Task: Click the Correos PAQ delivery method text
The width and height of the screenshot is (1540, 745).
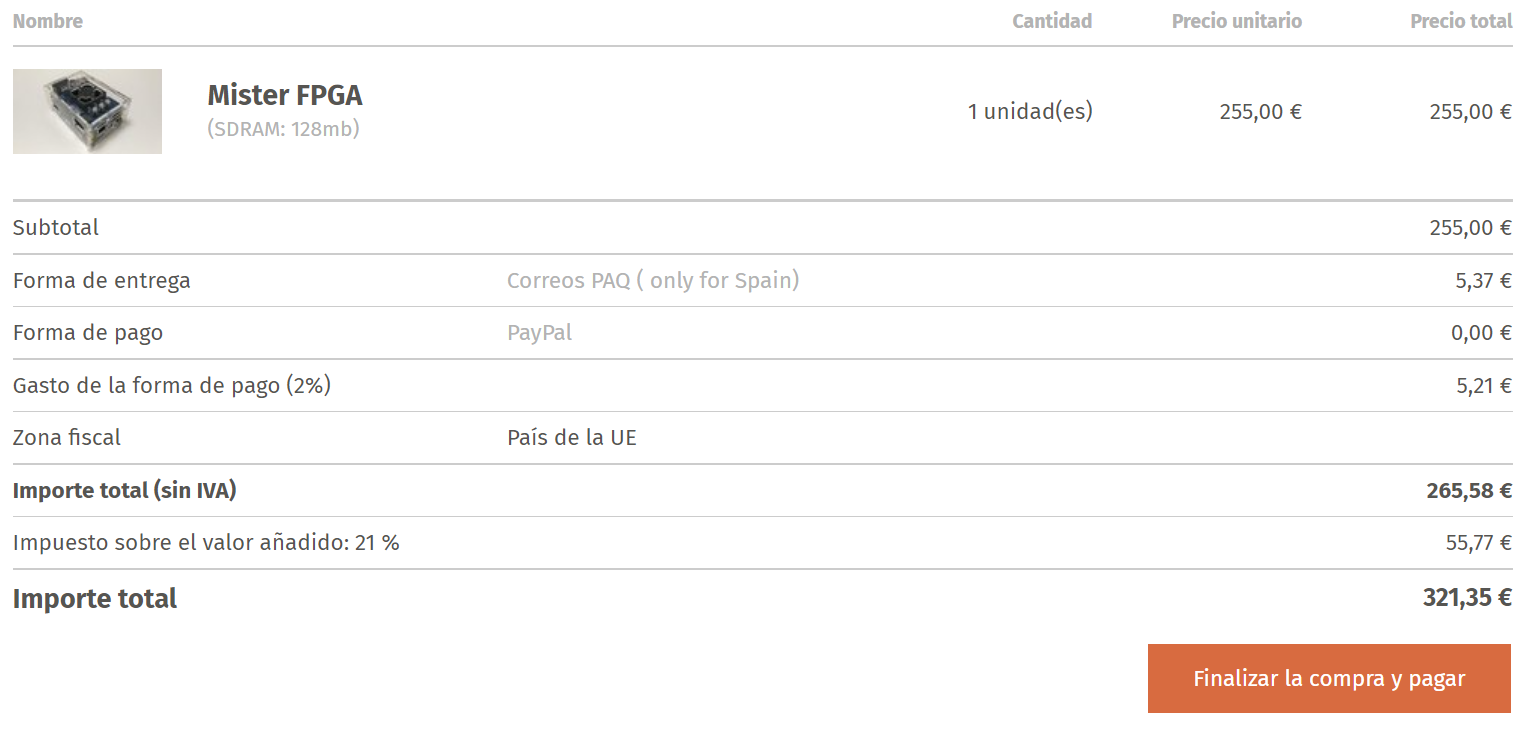Action: 653,280
